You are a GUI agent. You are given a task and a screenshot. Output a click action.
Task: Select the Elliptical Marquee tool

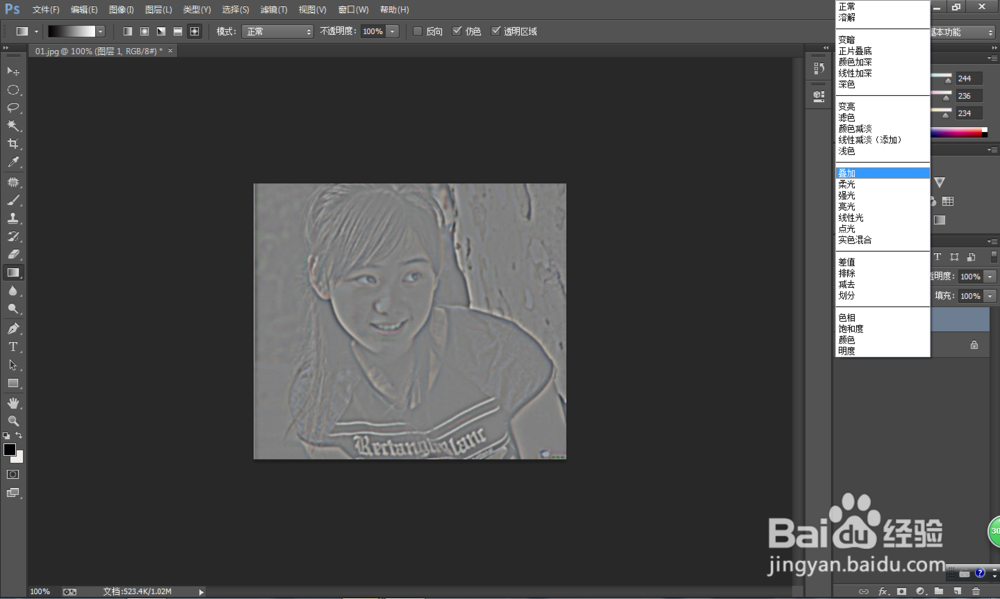[x=13, y=90]
